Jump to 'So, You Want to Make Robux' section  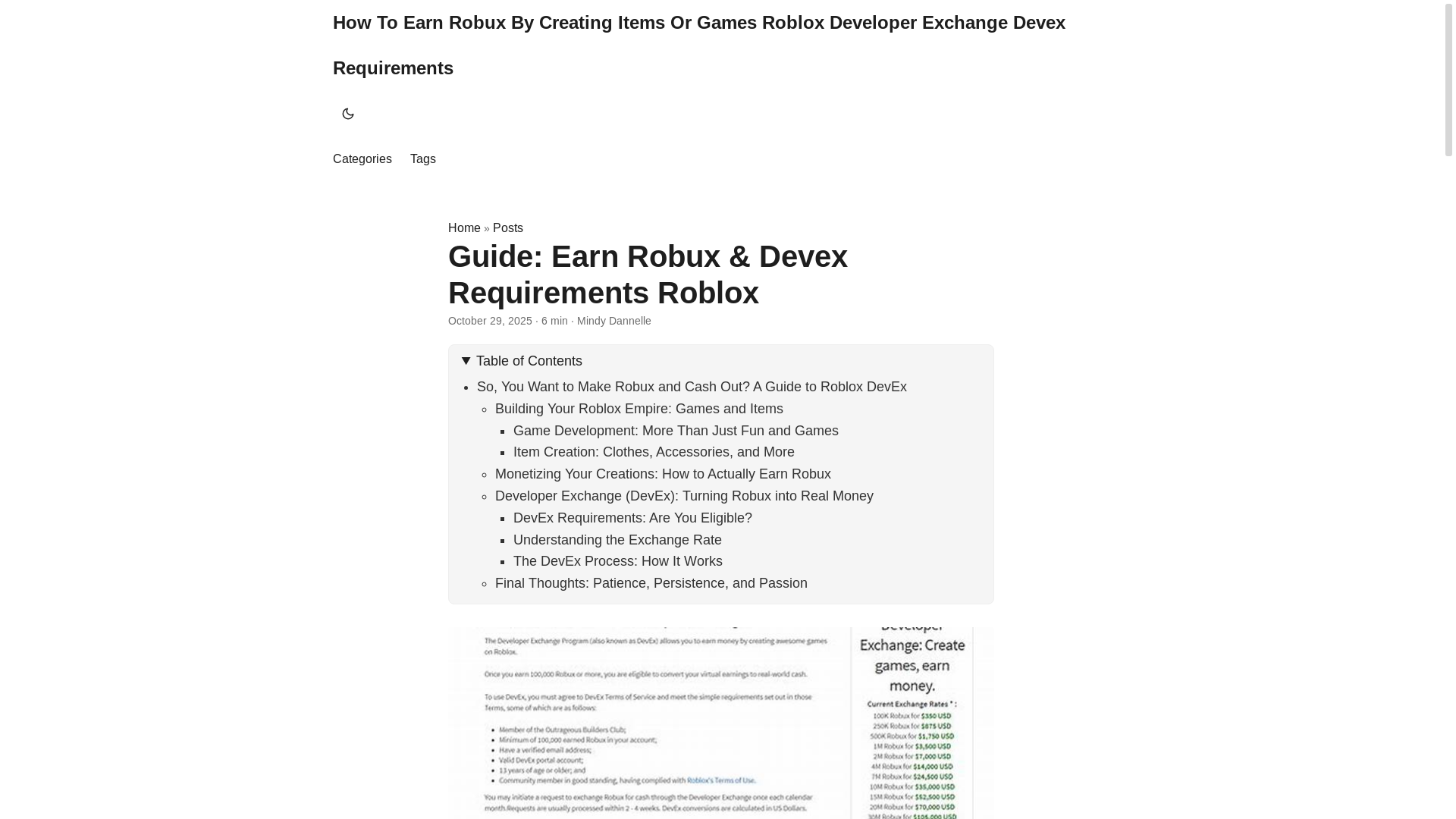(x=692, y=387)
